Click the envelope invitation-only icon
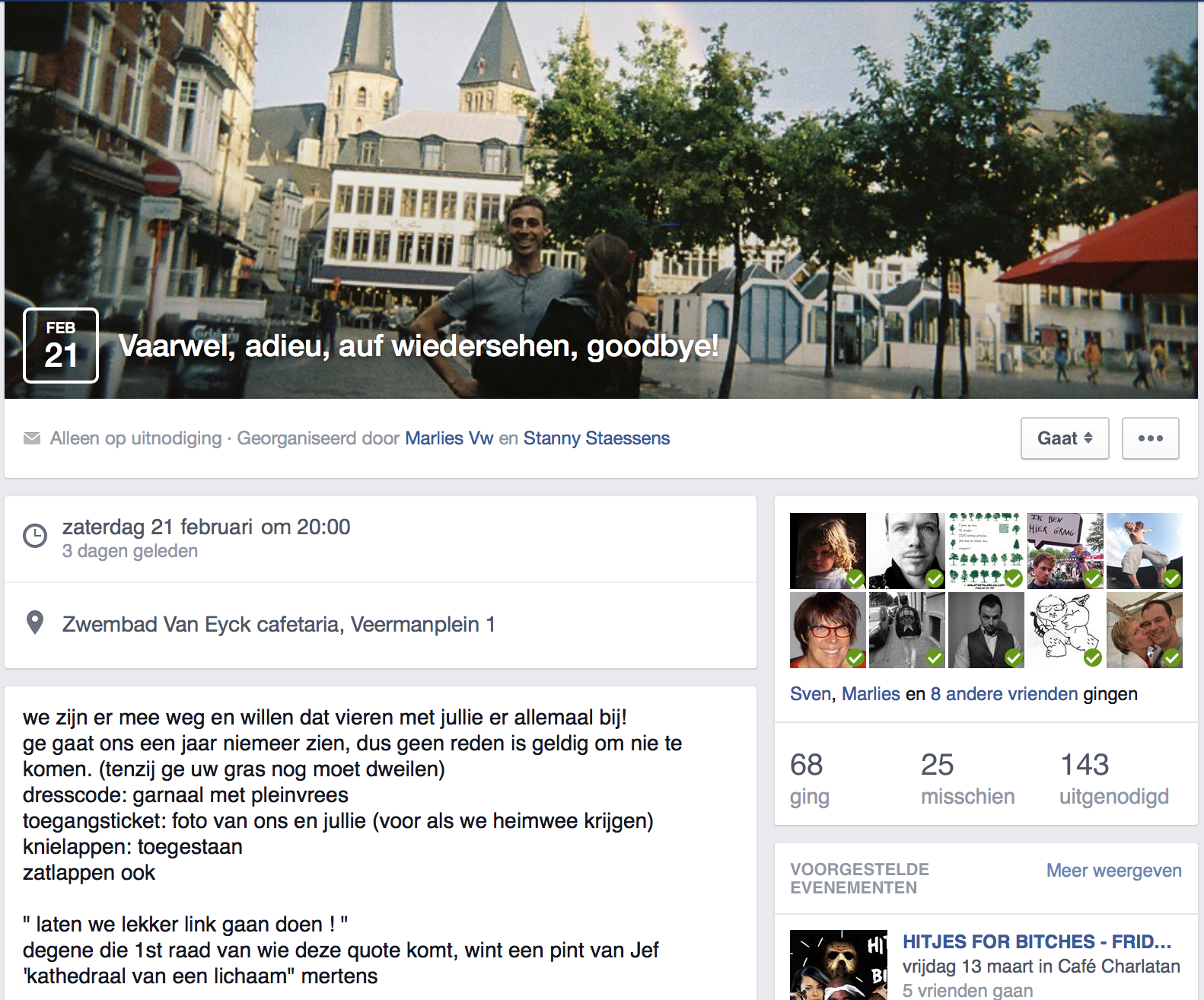 (x=32, y=438)
